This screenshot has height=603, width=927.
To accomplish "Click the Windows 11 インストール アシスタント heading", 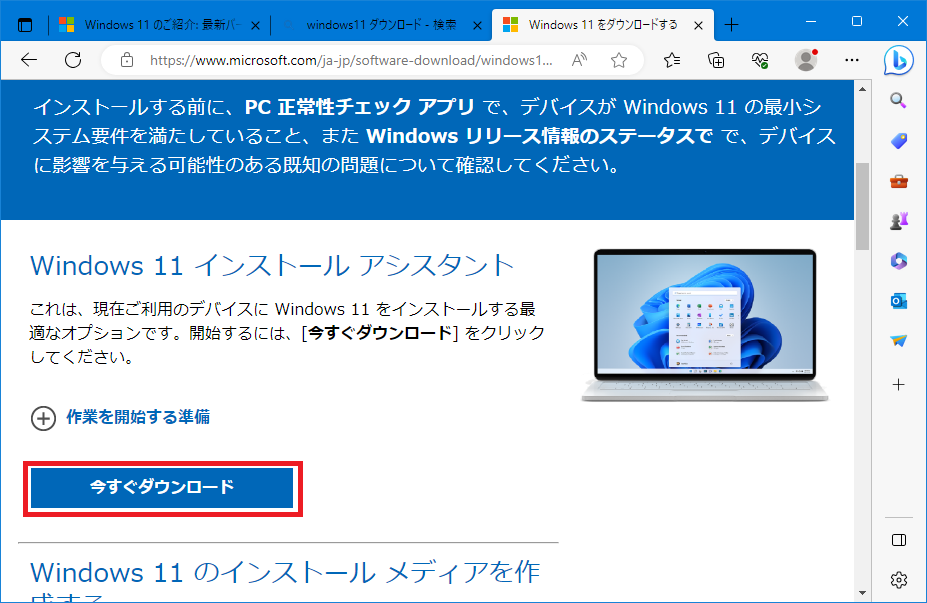I will (x=272, y=265).
